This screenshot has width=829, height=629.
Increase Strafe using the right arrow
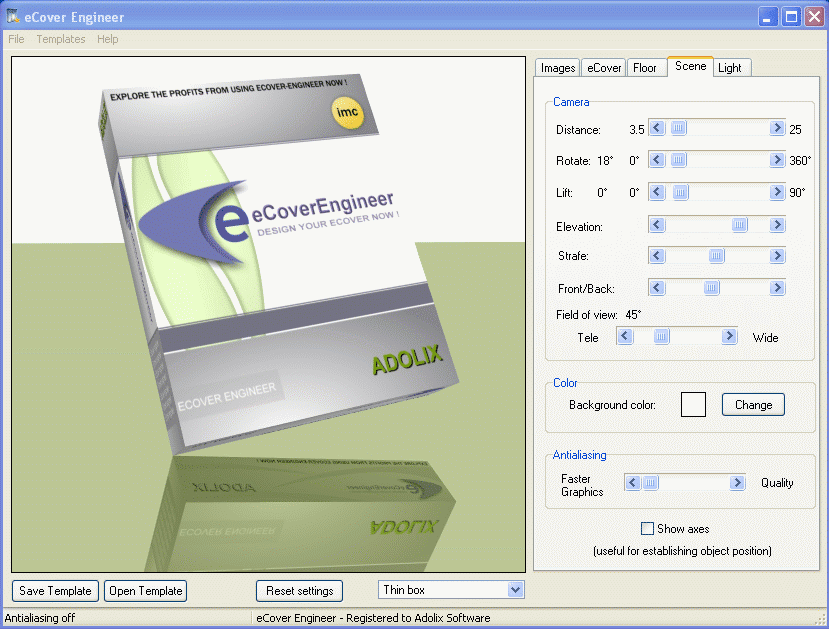click(778, 256)
